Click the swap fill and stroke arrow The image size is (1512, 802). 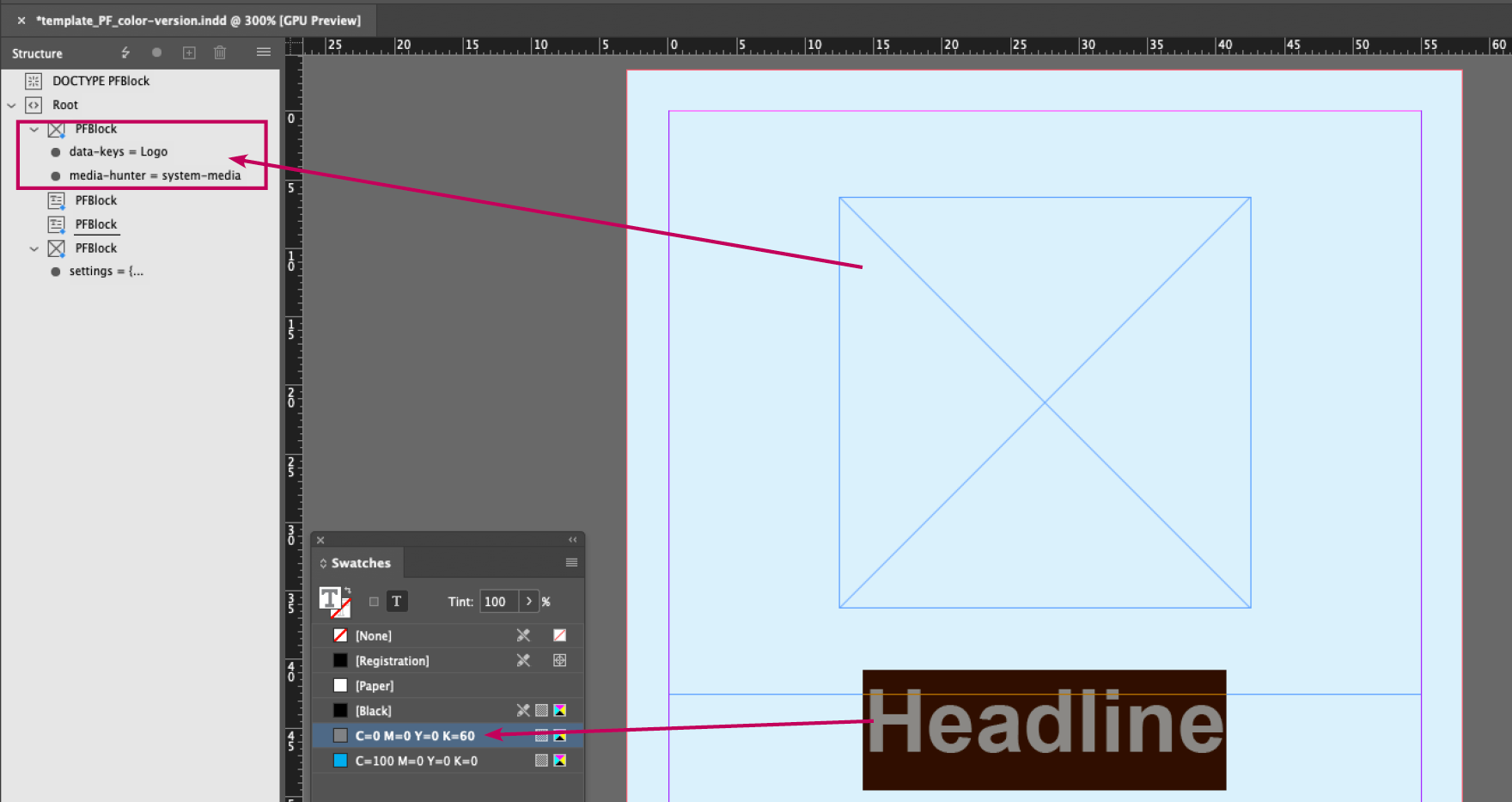[x=347, y=591]
